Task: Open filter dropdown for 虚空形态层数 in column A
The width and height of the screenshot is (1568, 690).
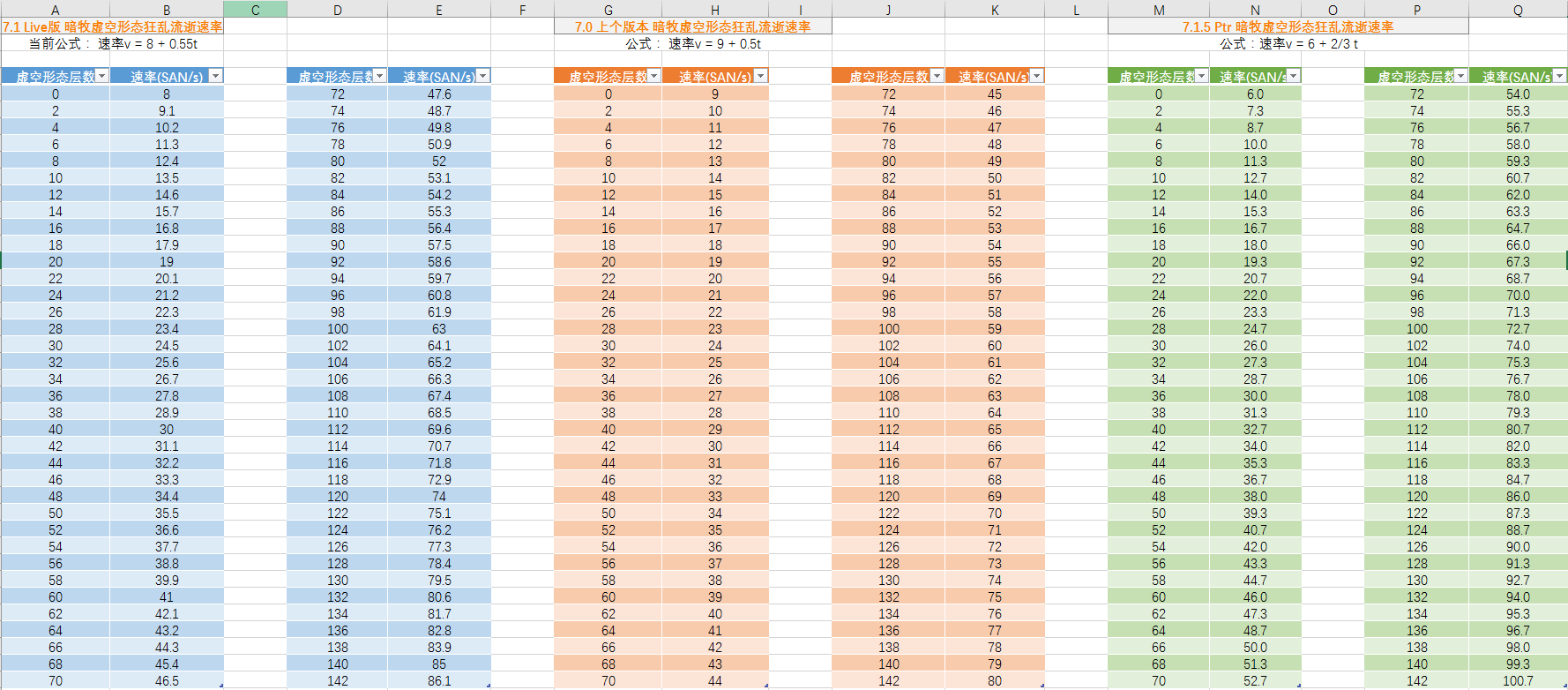Action: click(102, 77)
